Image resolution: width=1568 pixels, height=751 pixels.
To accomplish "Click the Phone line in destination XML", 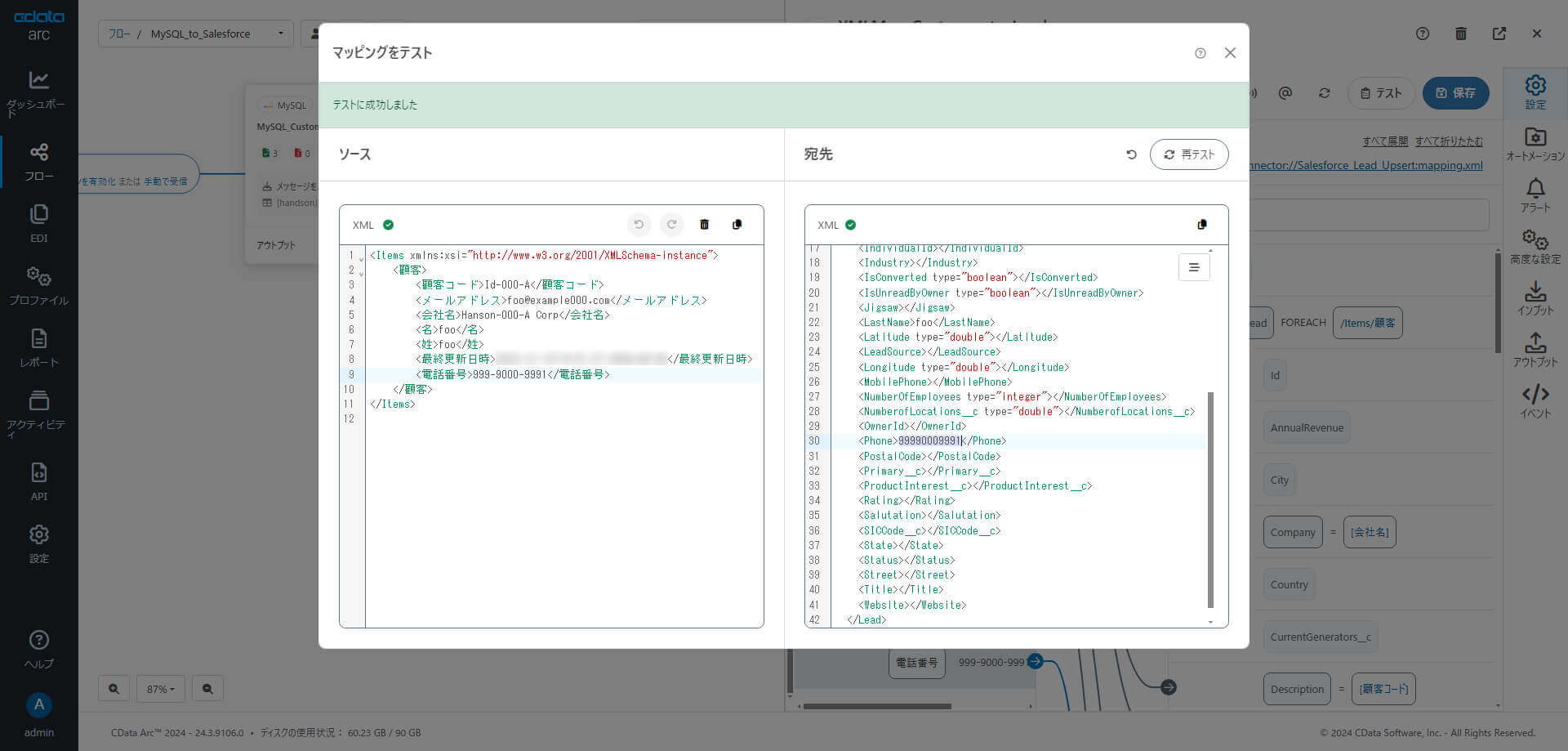I will point(931,441).
